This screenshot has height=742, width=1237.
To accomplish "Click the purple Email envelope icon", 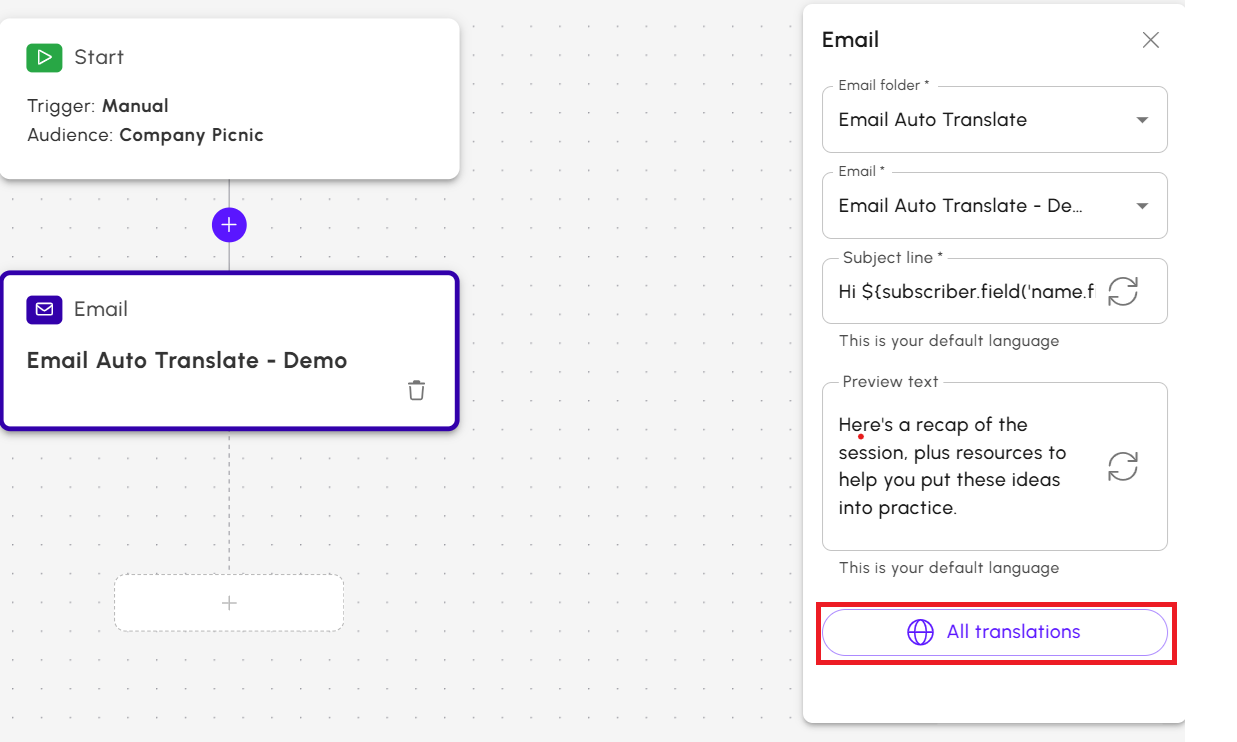I will [x=44, y=309].
